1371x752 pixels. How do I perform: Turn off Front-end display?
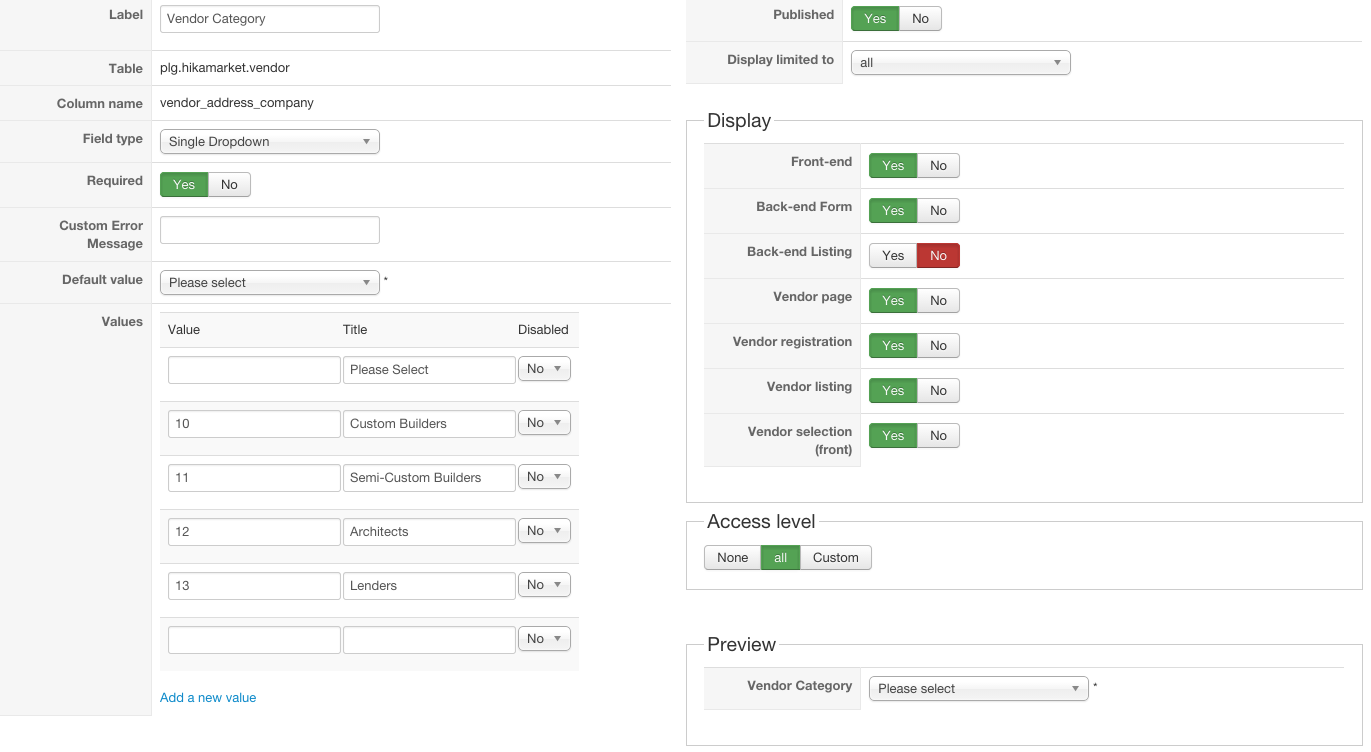click(x=938, y=165)
